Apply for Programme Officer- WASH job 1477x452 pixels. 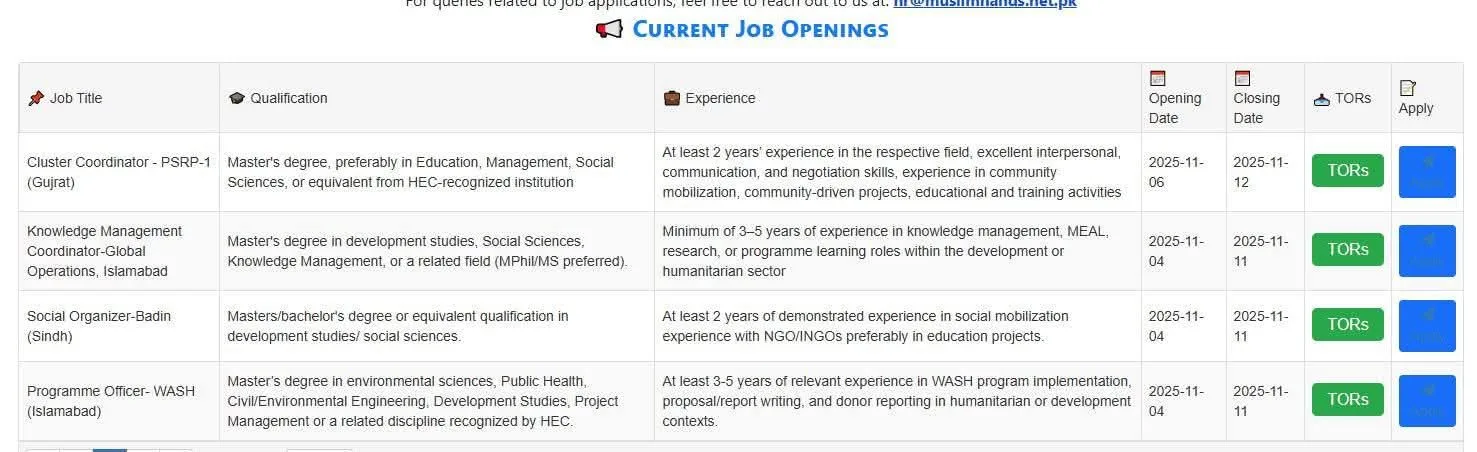1426,401
